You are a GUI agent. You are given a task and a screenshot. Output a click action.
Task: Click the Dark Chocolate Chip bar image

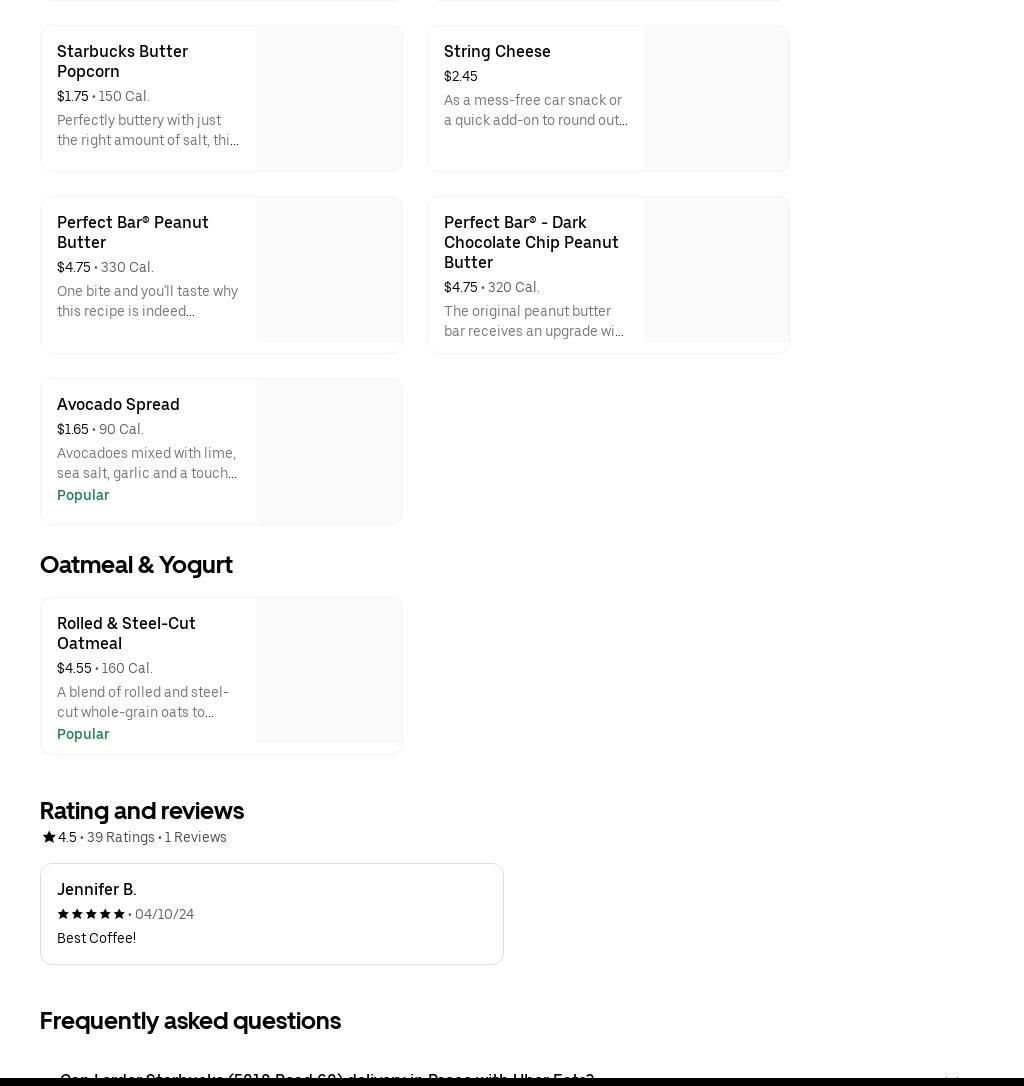pos(716,270)
